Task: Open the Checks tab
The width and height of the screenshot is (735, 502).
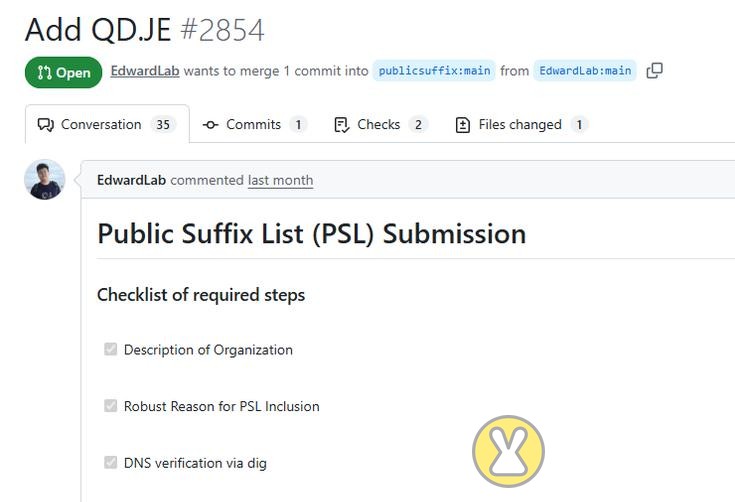Action: click(381, 125)
